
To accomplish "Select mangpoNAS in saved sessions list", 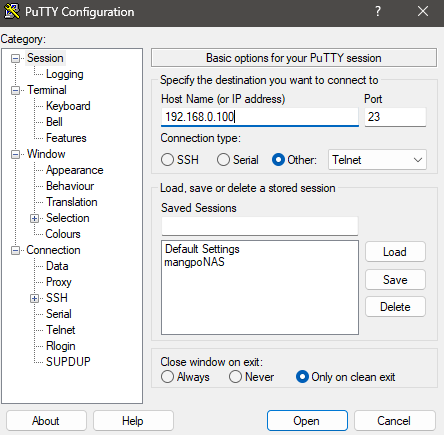I will 194,262.
